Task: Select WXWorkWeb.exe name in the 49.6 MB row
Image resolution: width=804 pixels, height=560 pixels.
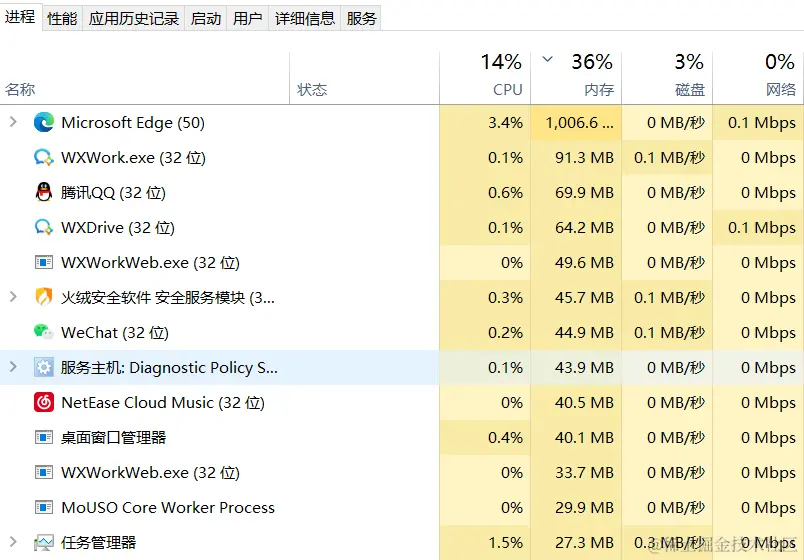Action: tap(150, 263)
